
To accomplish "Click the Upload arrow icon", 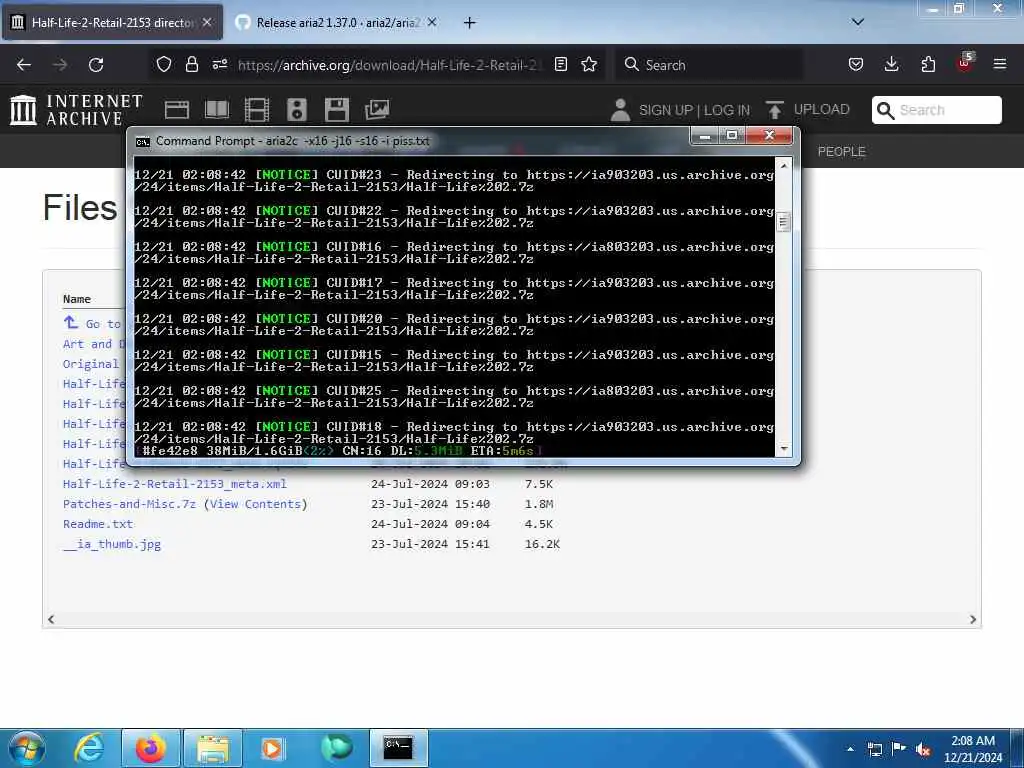I will pyautogui.click(x=775, y=110).
